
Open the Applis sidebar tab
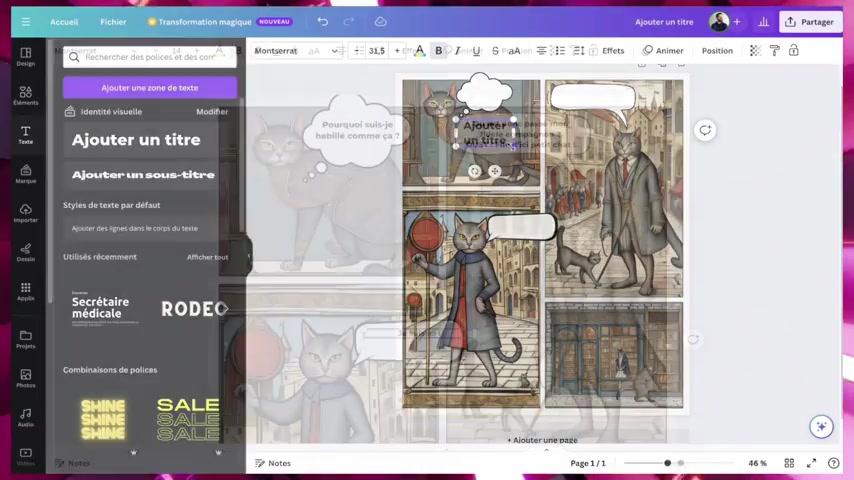coord(26,291)
